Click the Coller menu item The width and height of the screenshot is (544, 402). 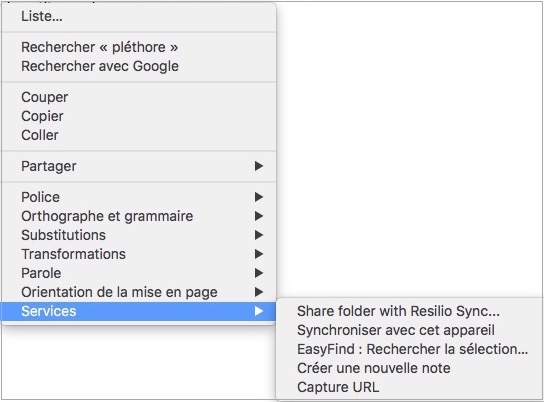139,135
